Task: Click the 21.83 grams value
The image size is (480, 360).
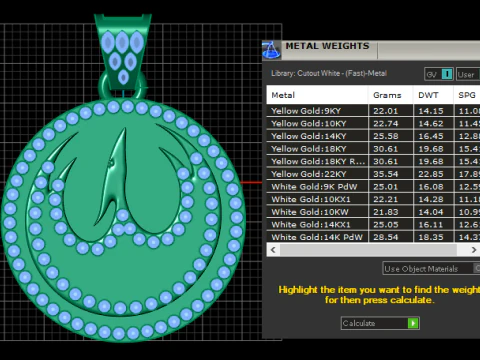Action: pyautogui.click(x=386, y=212)
